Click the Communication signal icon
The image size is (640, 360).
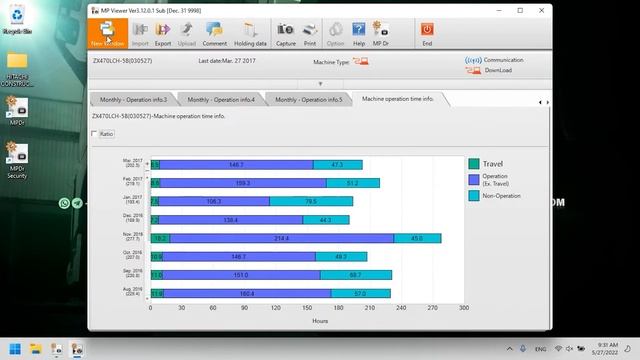[x=473, y=60]
